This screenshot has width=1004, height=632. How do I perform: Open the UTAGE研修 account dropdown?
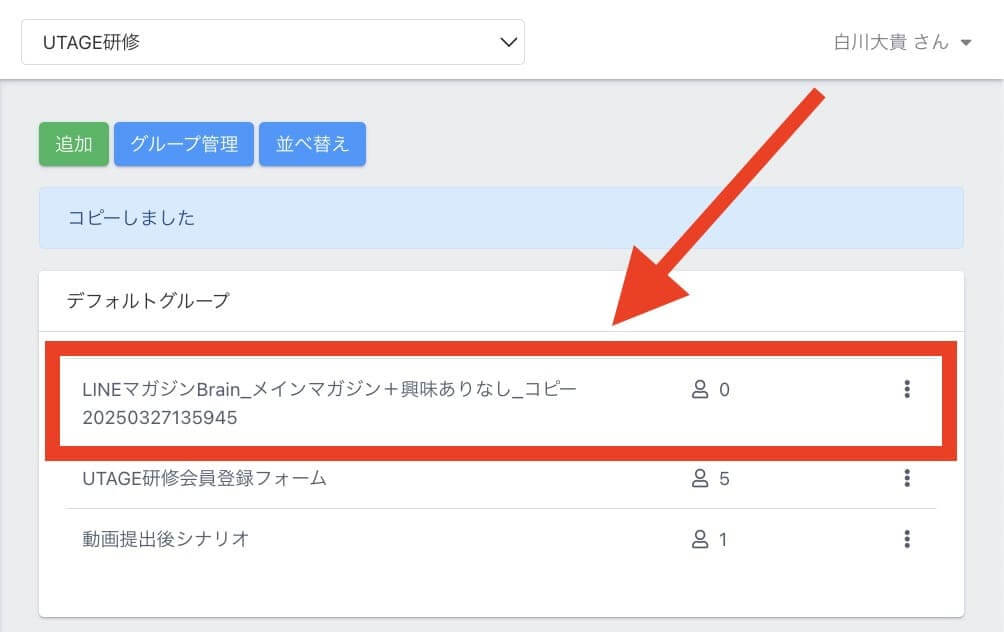point(273,42)
